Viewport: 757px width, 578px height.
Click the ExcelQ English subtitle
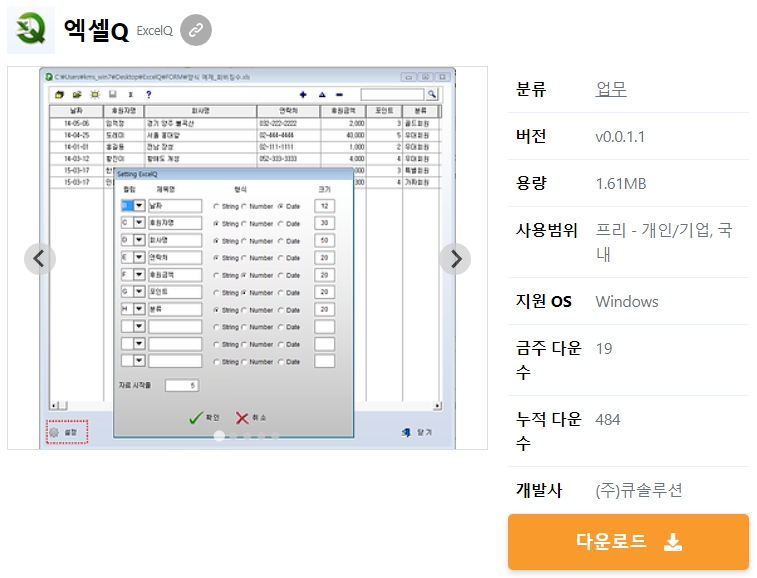point(154,31)
